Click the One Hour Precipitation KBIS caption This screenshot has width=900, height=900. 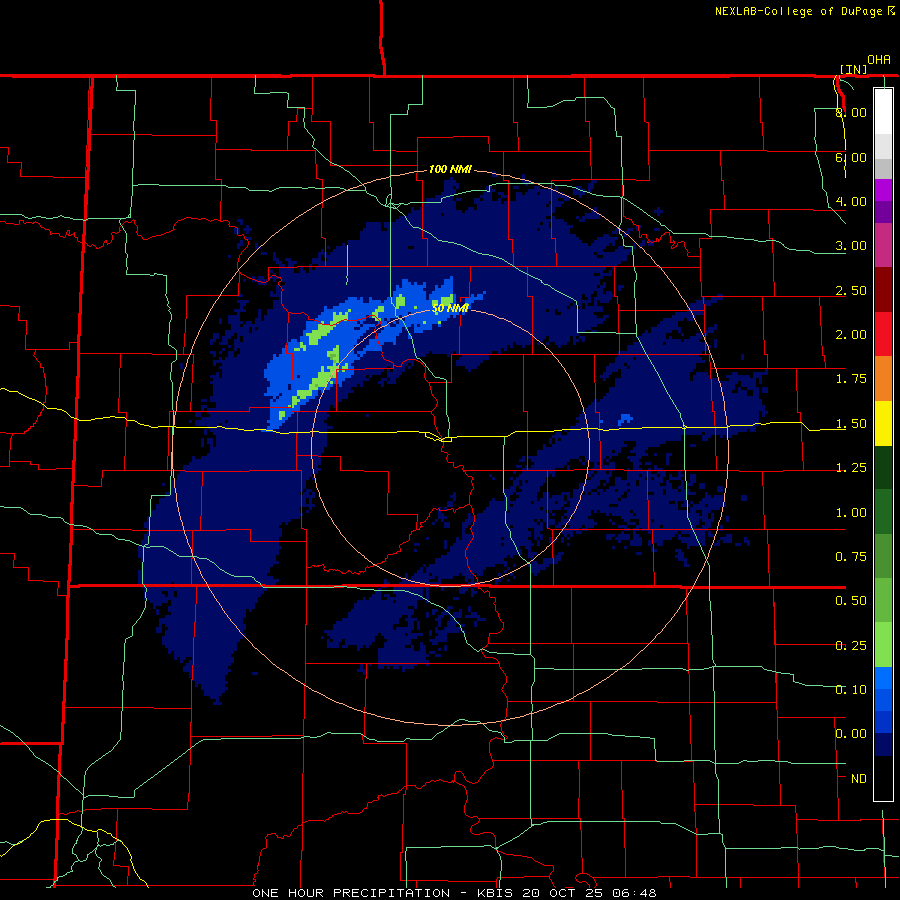[454, 893]
